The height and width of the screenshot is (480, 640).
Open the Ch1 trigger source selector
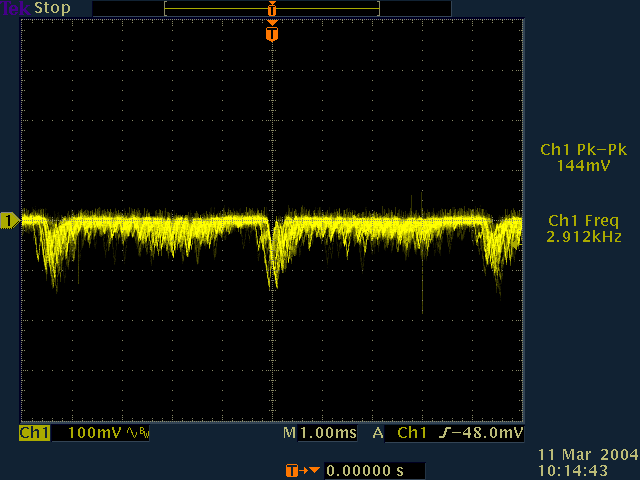[x=411, y=434]
